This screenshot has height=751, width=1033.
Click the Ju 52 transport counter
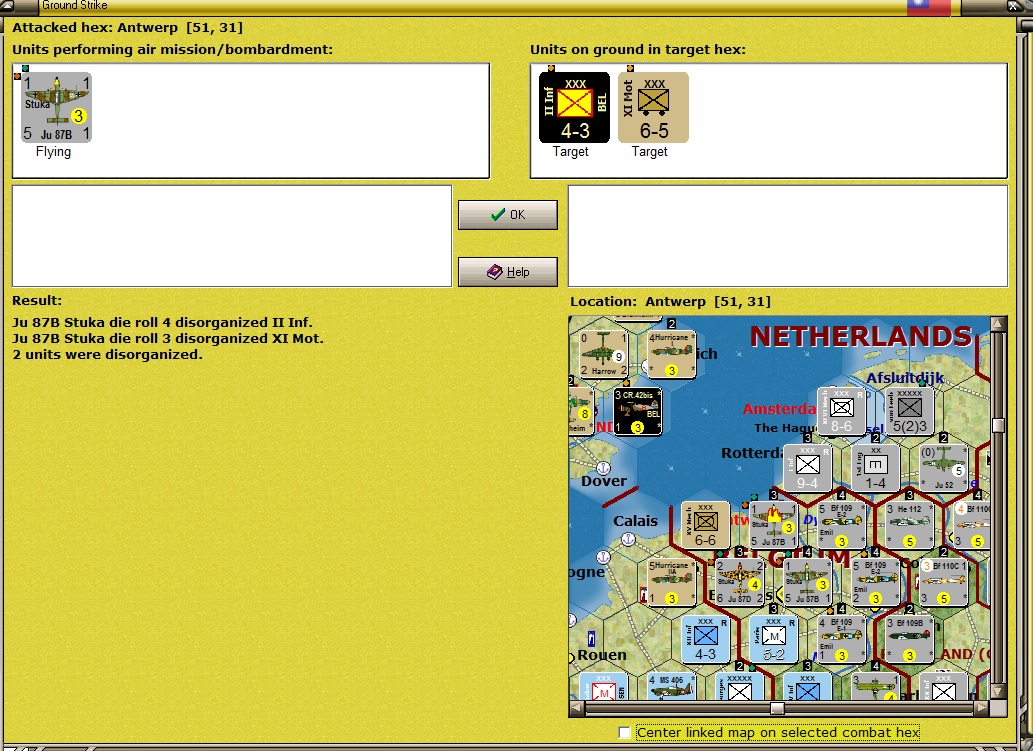(944, 468)
